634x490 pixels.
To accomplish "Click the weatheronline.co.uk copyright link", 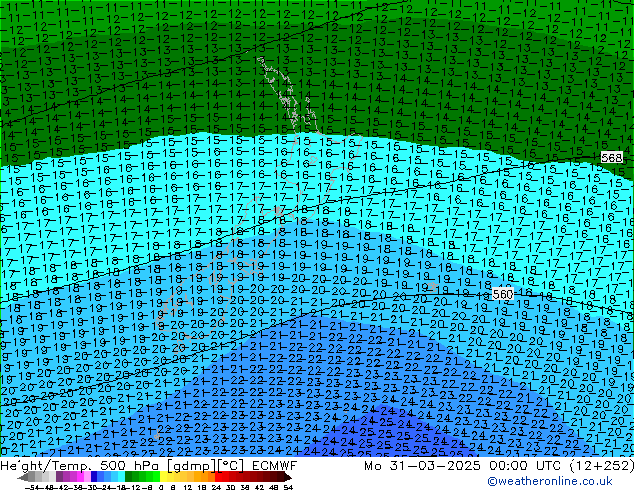I will pyautogui.click(x=550, y=481).
